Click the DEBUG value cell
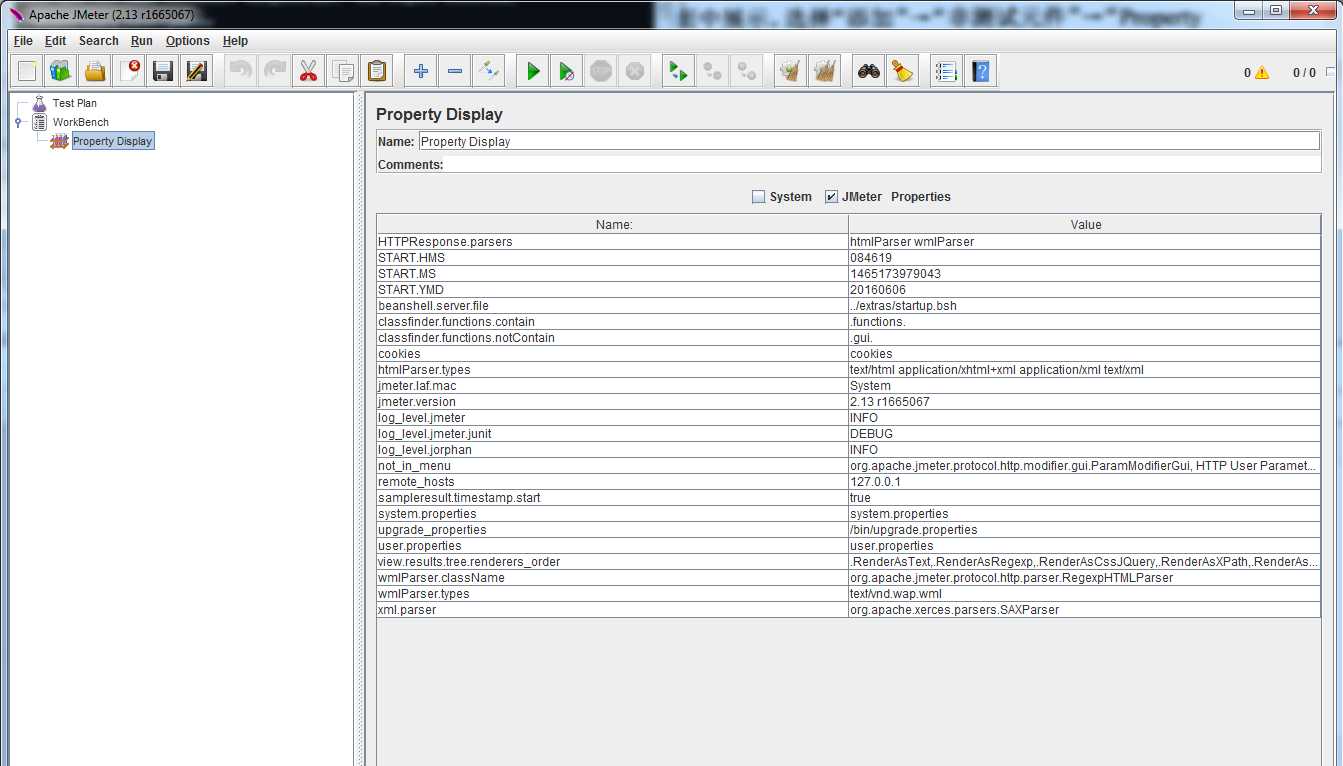This screenshot has width=1343, height=766. [1085, 434]
